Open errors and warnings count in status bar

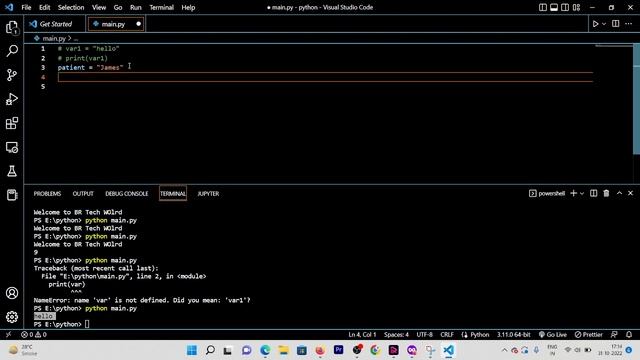34,334
